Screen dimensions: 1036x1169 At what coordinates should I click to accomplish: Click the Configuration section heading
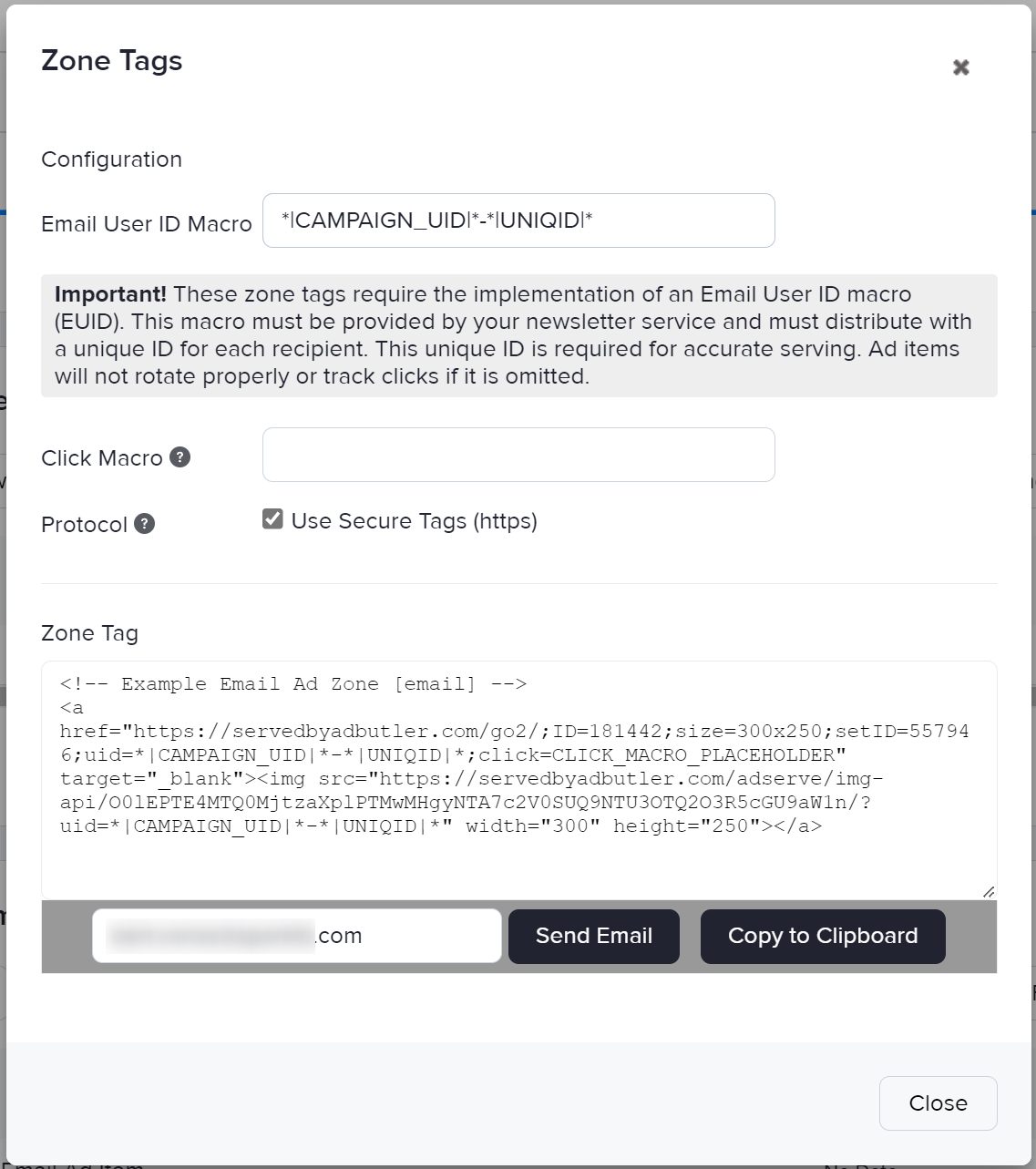(x=110, y=159)
